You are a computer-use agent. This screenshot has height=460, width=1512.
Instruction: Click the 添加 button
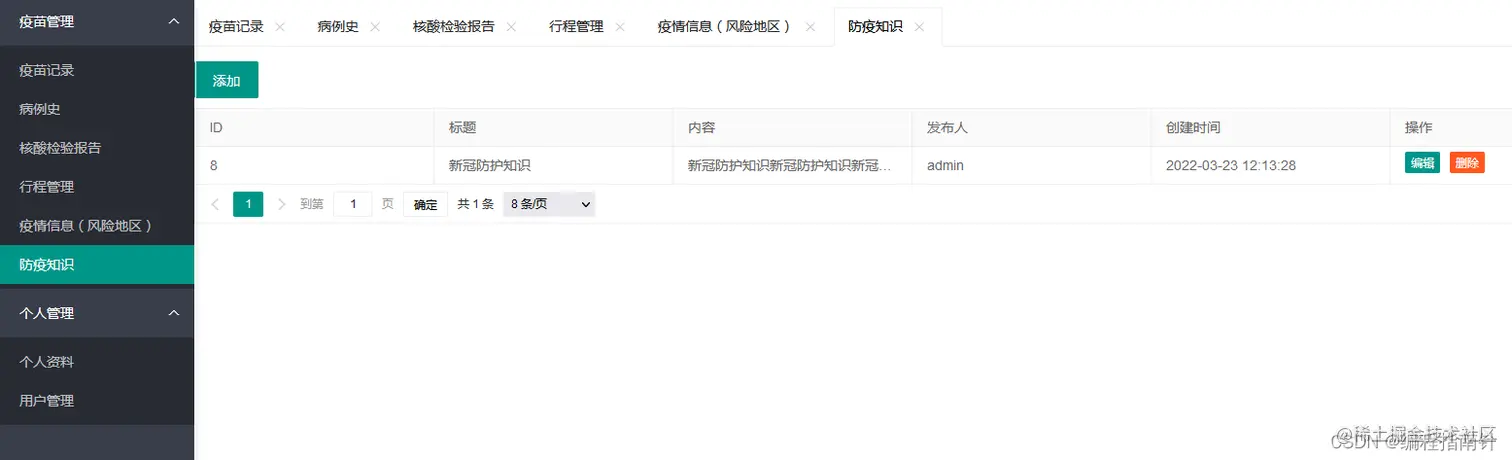pyautogui.click(x=227, y=80)
